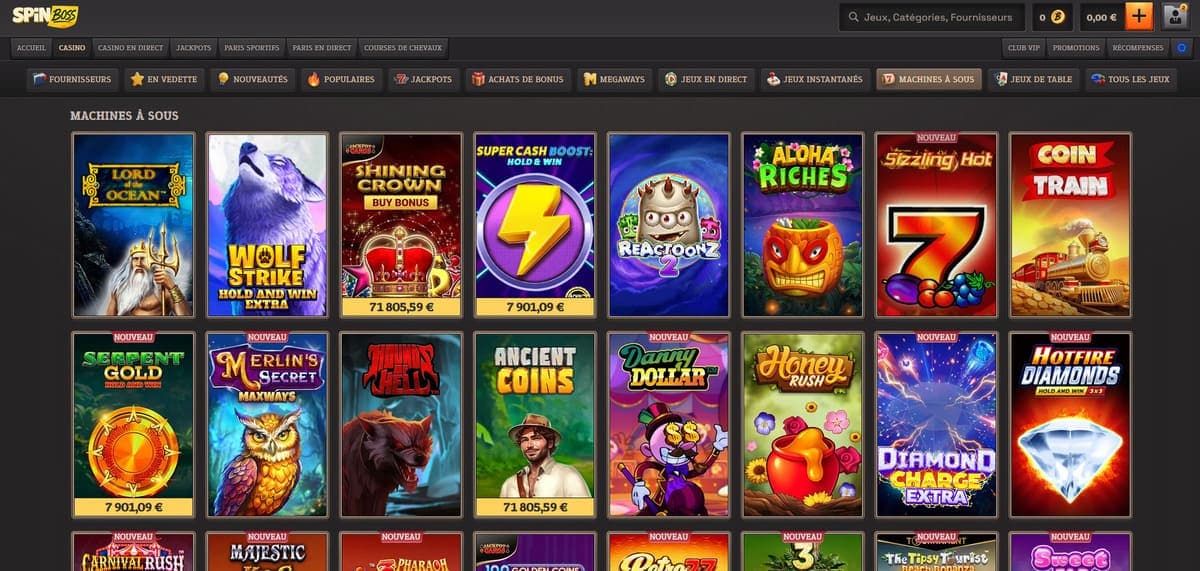Filter by Fournisseurs category
The width and height of the screenshot is (1200, 571).
click(x=70, y=79)
